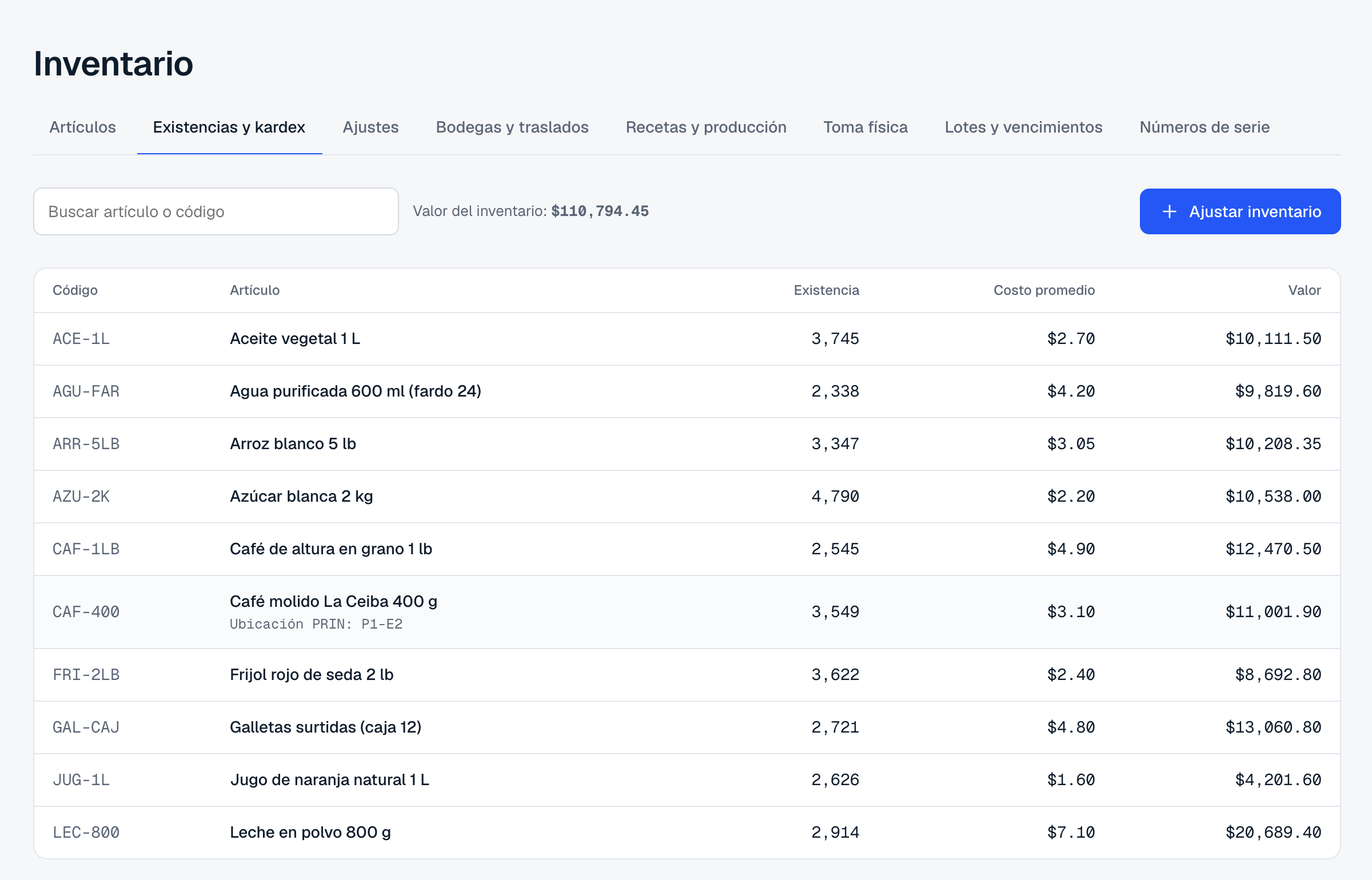Click the Costo promedio column header
This screenshot has height=880, width=1372.
pyautogui.click(x=1044, y=290)
